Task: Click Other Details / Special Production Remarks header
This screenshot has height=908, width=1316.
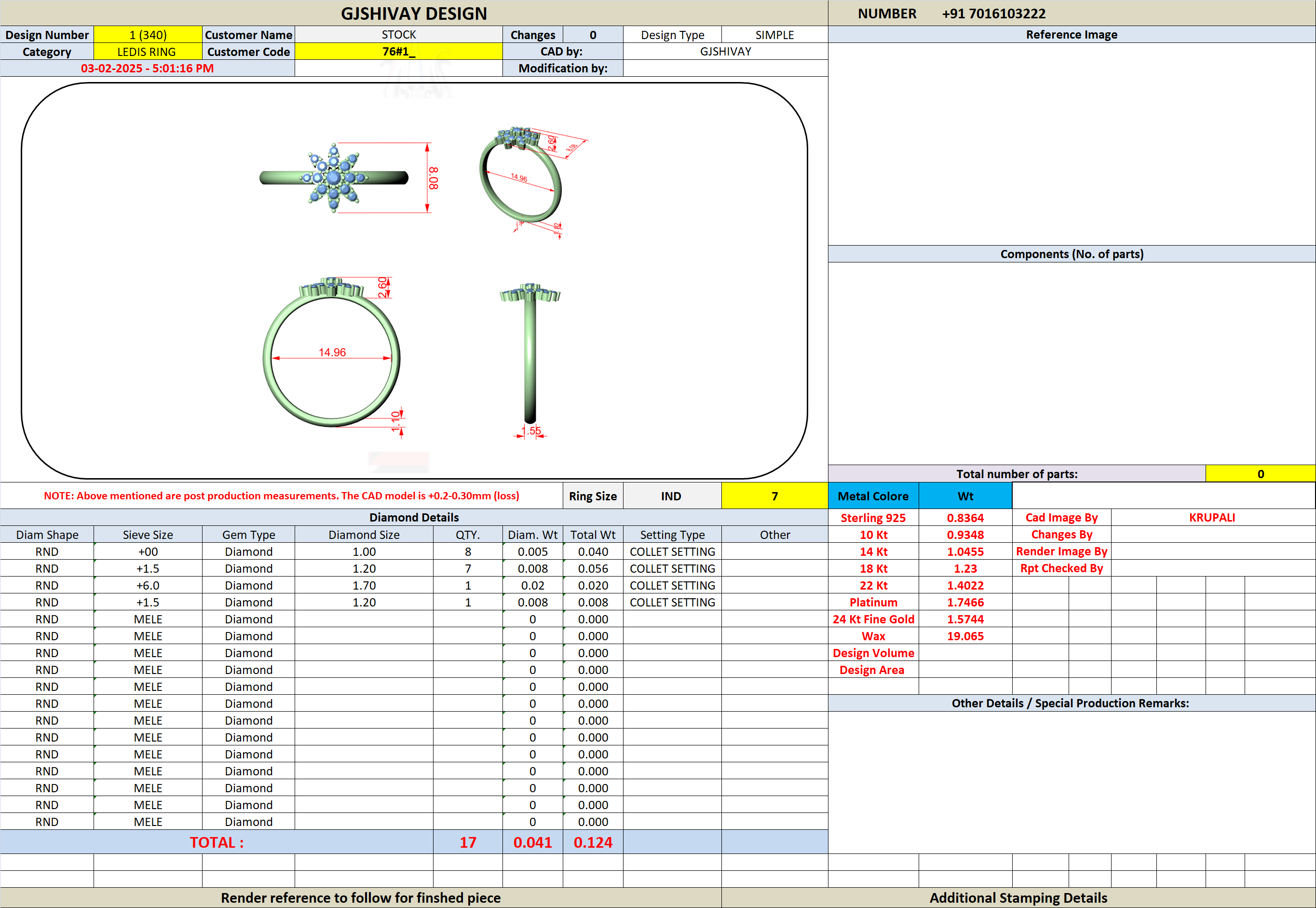Action: (1071, 703)
